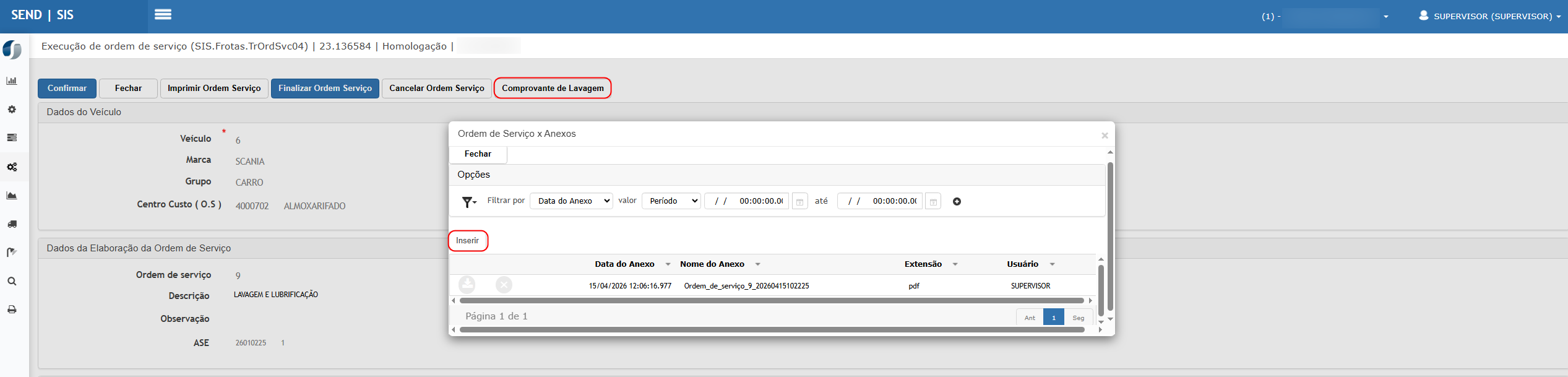The height and width of the screenshot is (377, 1568).
Task: Click the printer icon in sidebar
Action: click(12, 310)
